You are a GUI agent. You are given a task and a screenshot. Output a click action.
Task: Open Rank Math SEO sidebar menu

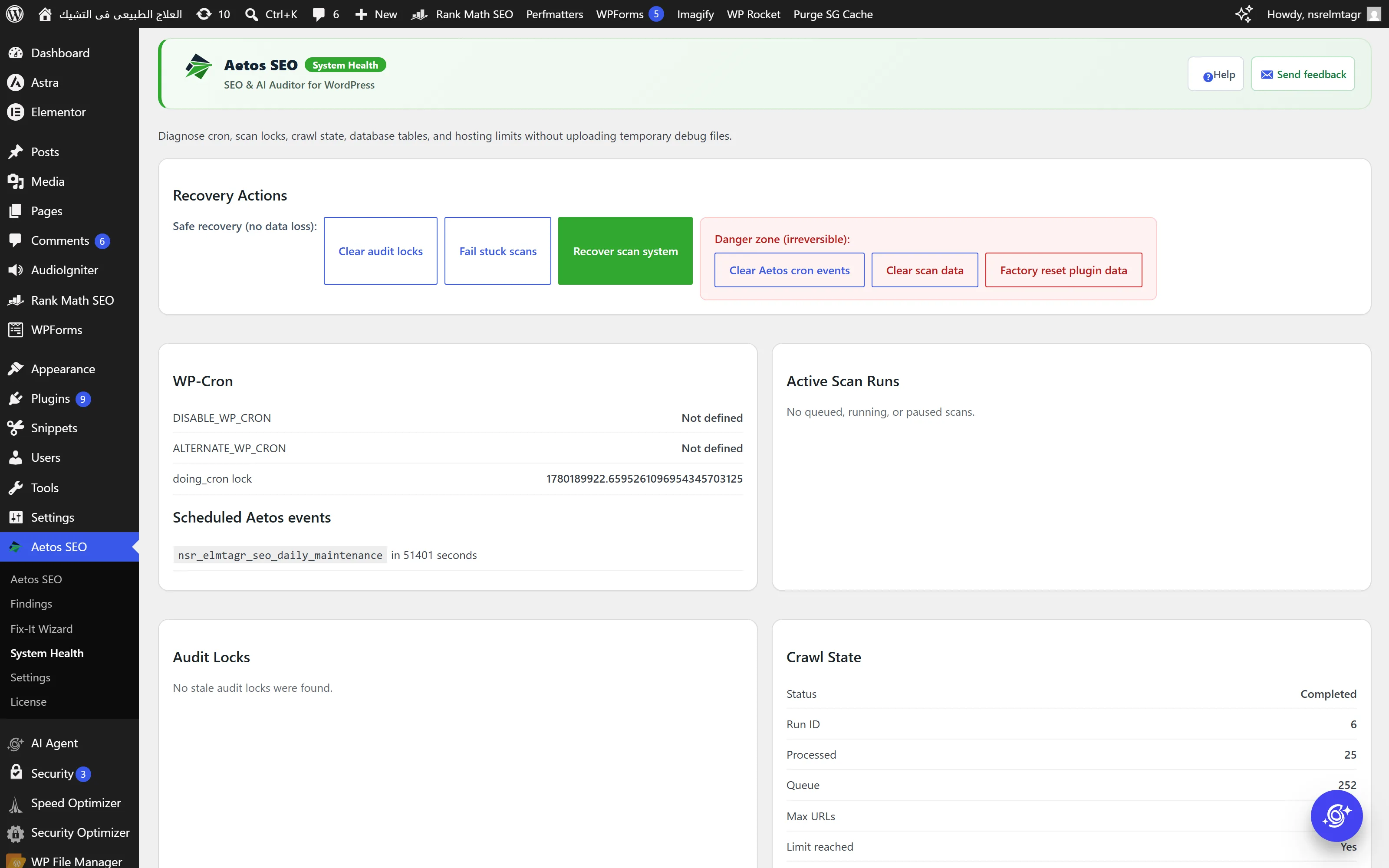coord(69,300)
